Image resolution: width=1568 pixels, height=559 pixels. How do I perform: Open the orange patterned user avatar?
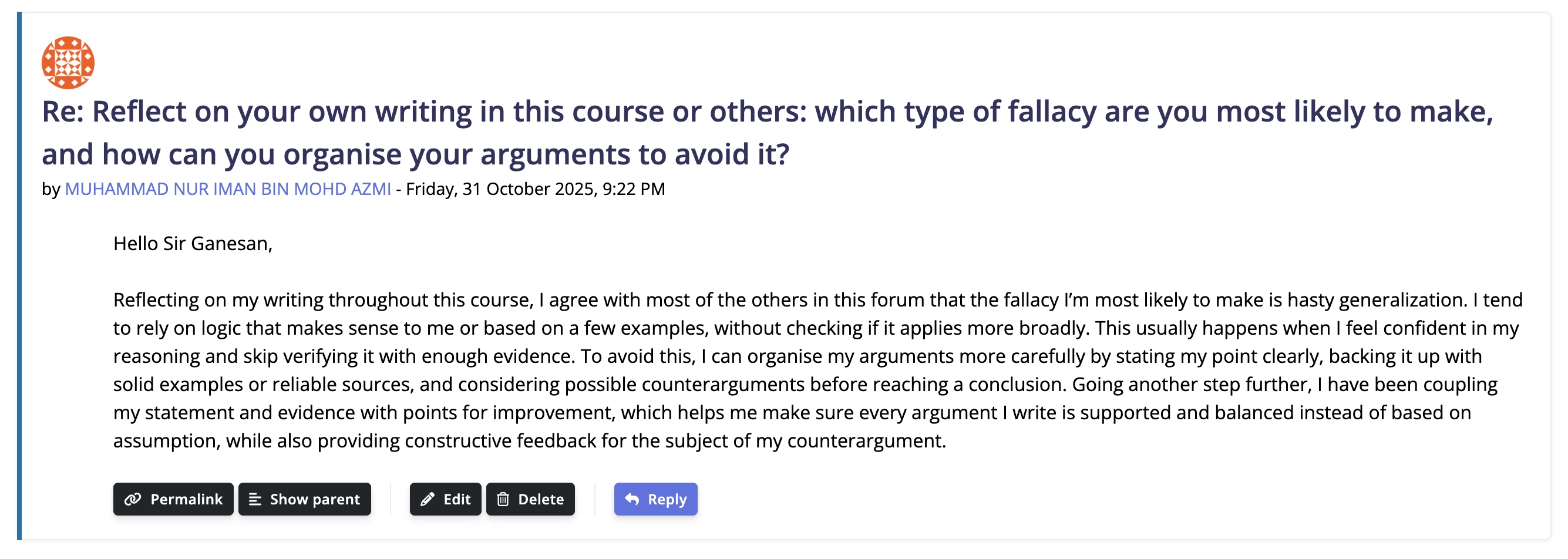point(68,63)
